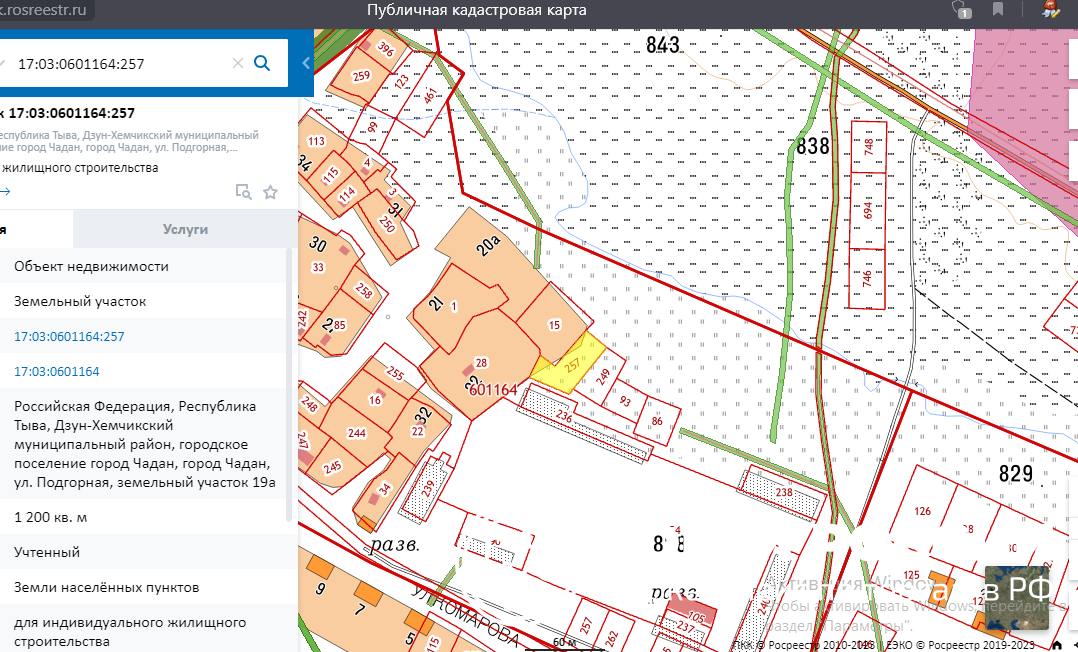Add the parcel to favorites with star icon
Viewport: 1078px width, 652px height.
[270, 192]
